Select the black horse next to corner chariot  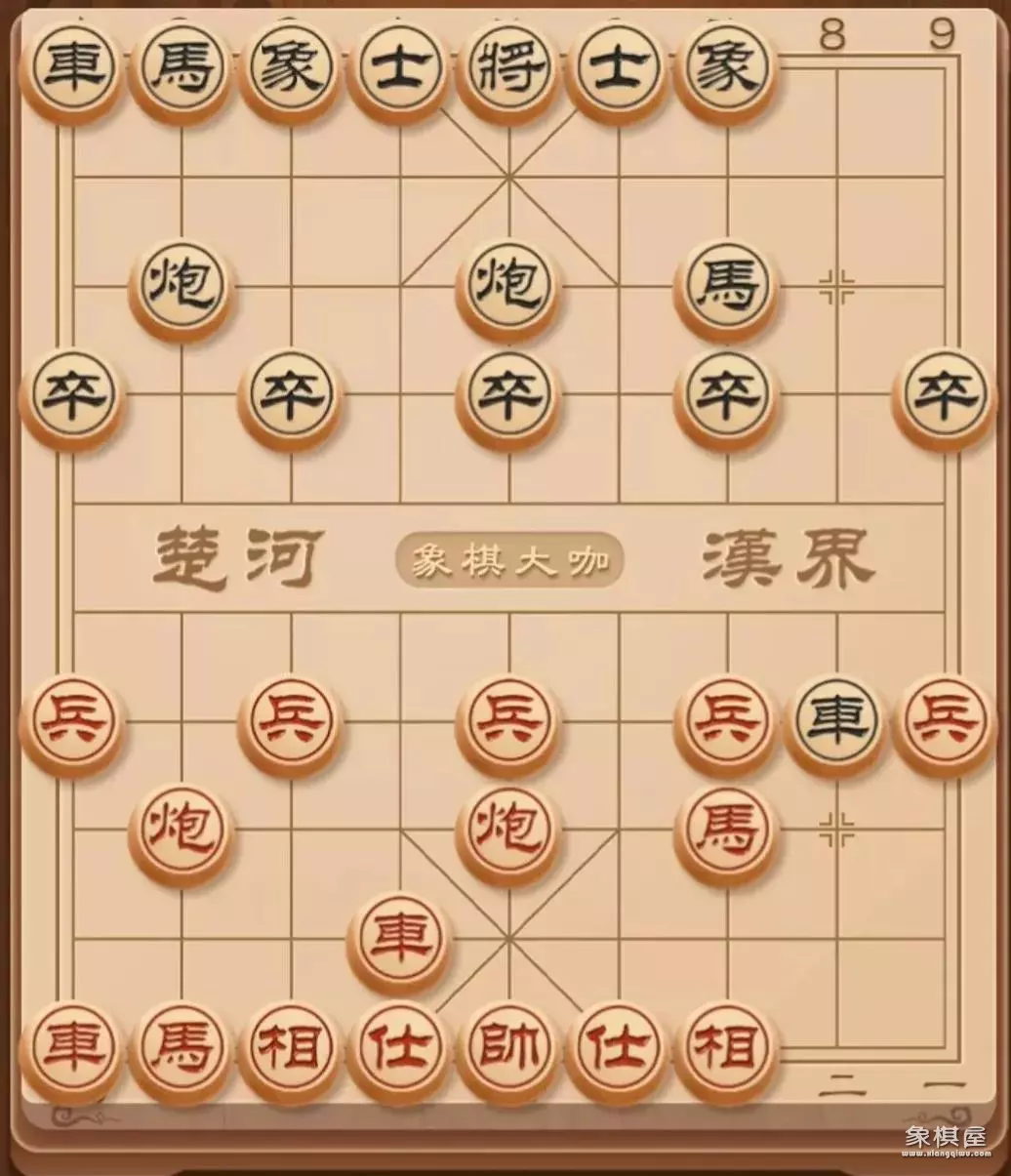coord(181,71)
